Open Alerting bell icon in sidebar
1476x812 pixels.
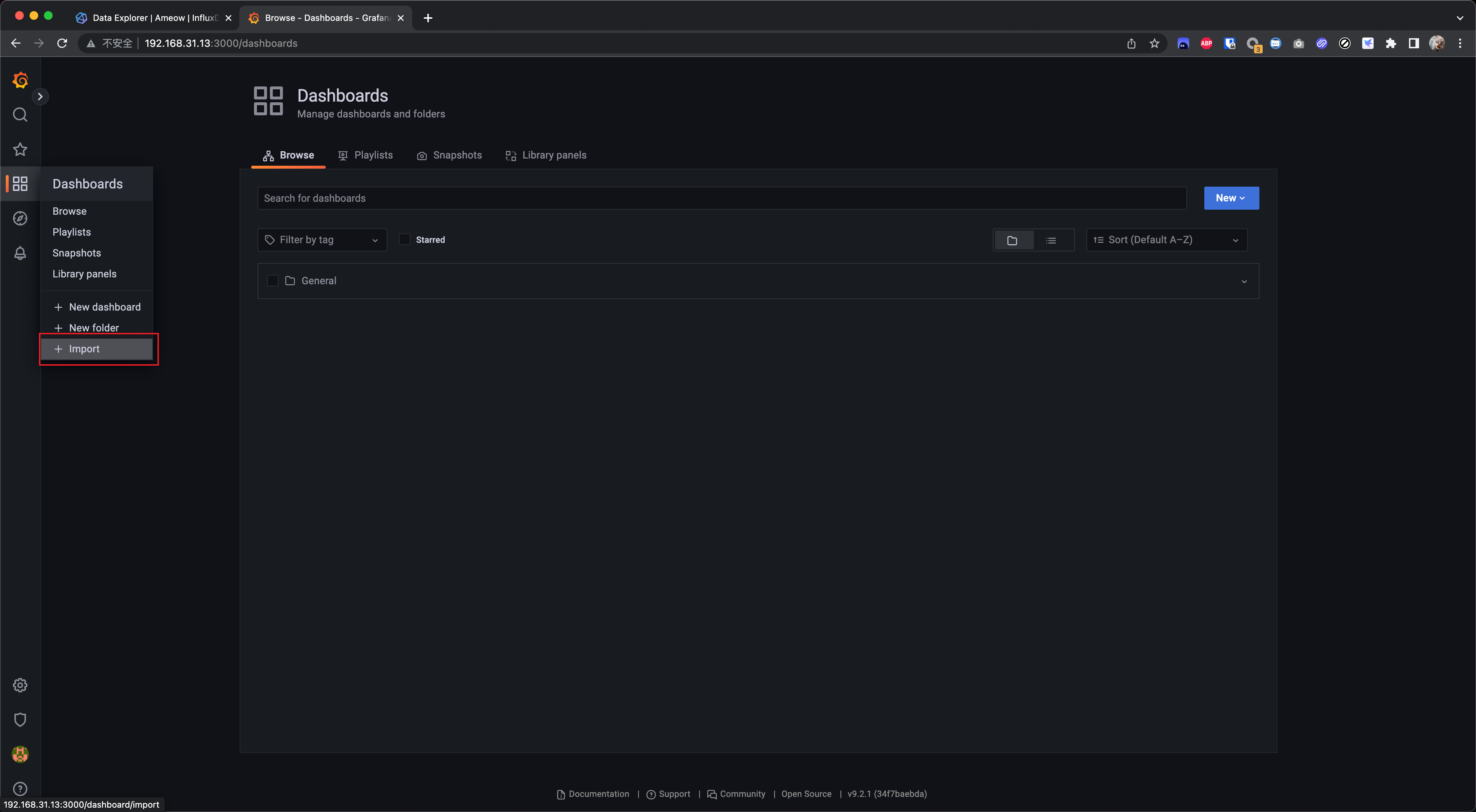click(x=20, y=253)
